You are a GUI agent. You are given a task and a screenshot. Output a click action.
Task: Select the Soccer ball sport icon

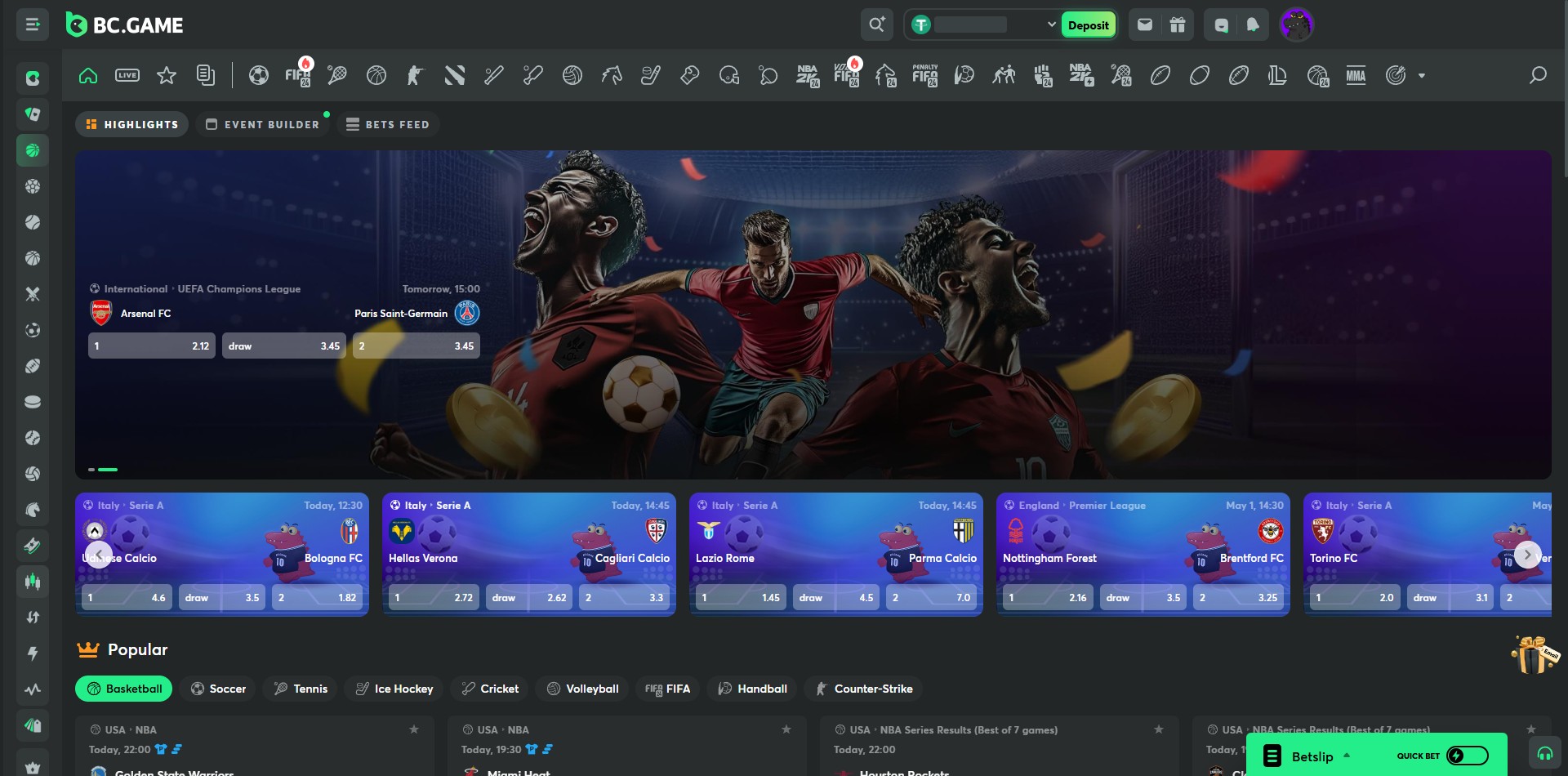pyautogui.click(x=259, y=76)
